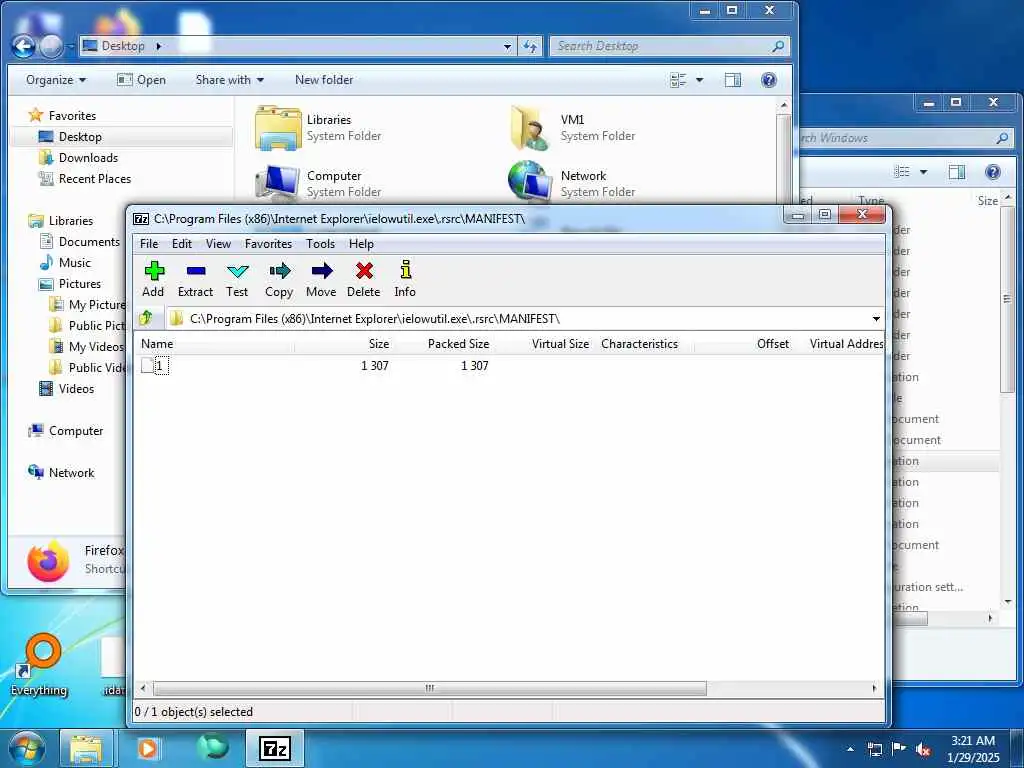Select Favorites in the navigation pane
This screenshot has height=768, width=1024.
[x=72, y=116]
